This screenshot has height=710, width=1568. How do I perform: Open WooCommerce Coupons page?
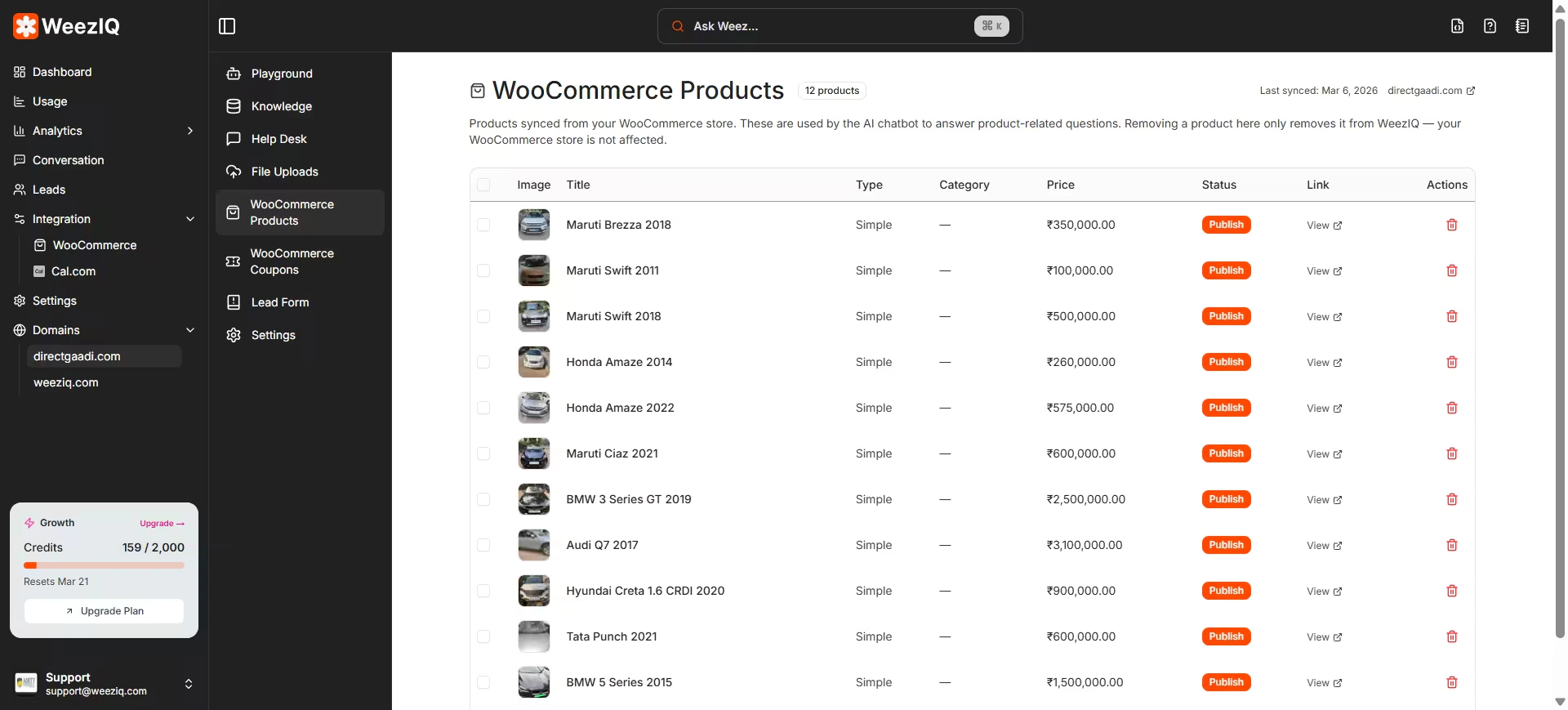pyautogui.click(x=300, y=261)
